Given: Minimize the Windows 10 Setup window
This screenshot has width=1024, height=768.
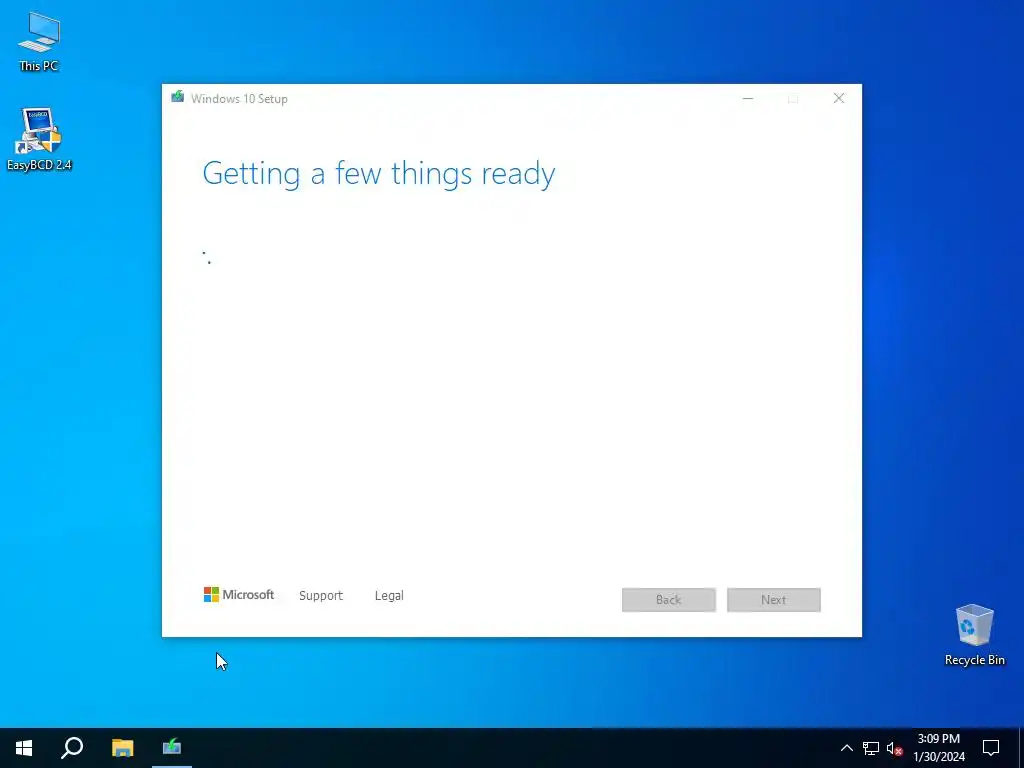Looking at the screenshot, I should 748,99.
